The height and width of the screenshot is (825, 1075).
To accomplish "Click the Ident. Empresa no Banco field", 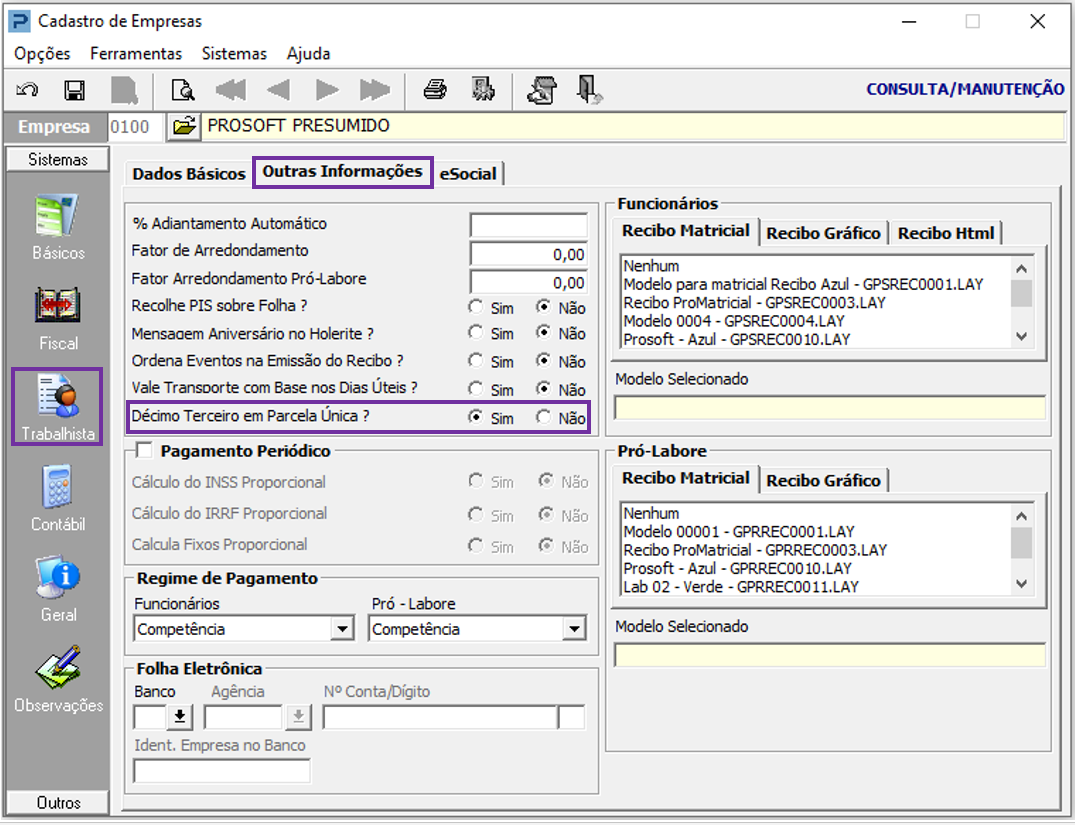I will pyautogui.click(x=221, y=771).
